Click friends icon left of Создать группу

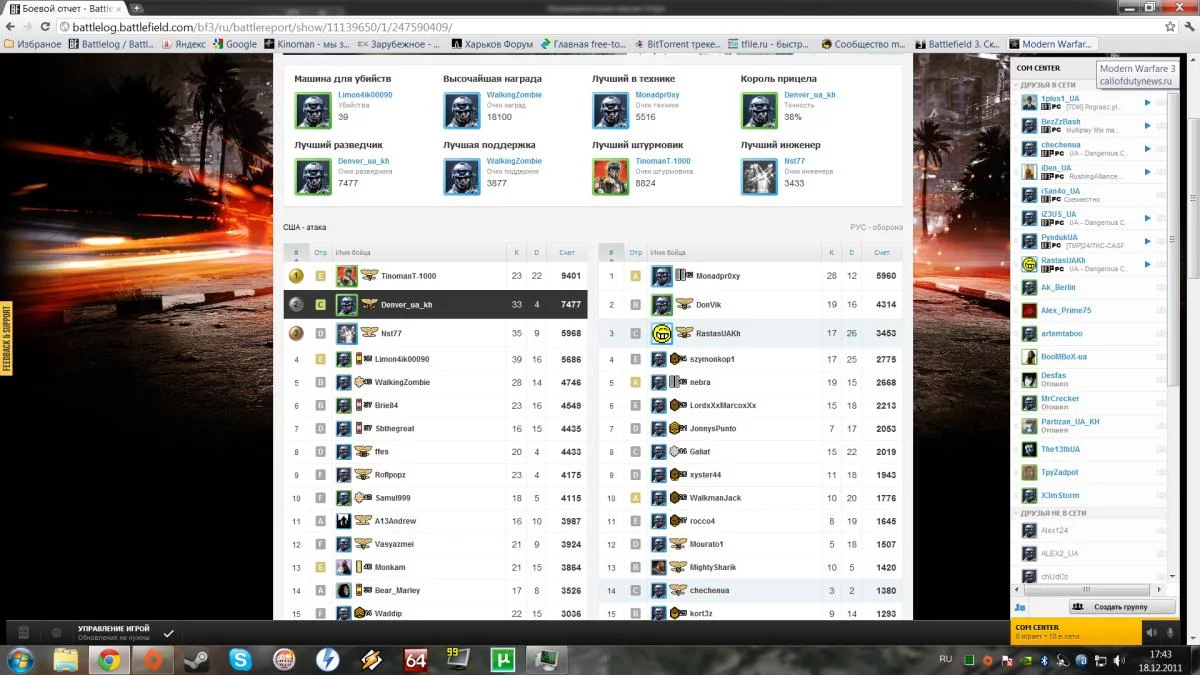point(1020,607)
